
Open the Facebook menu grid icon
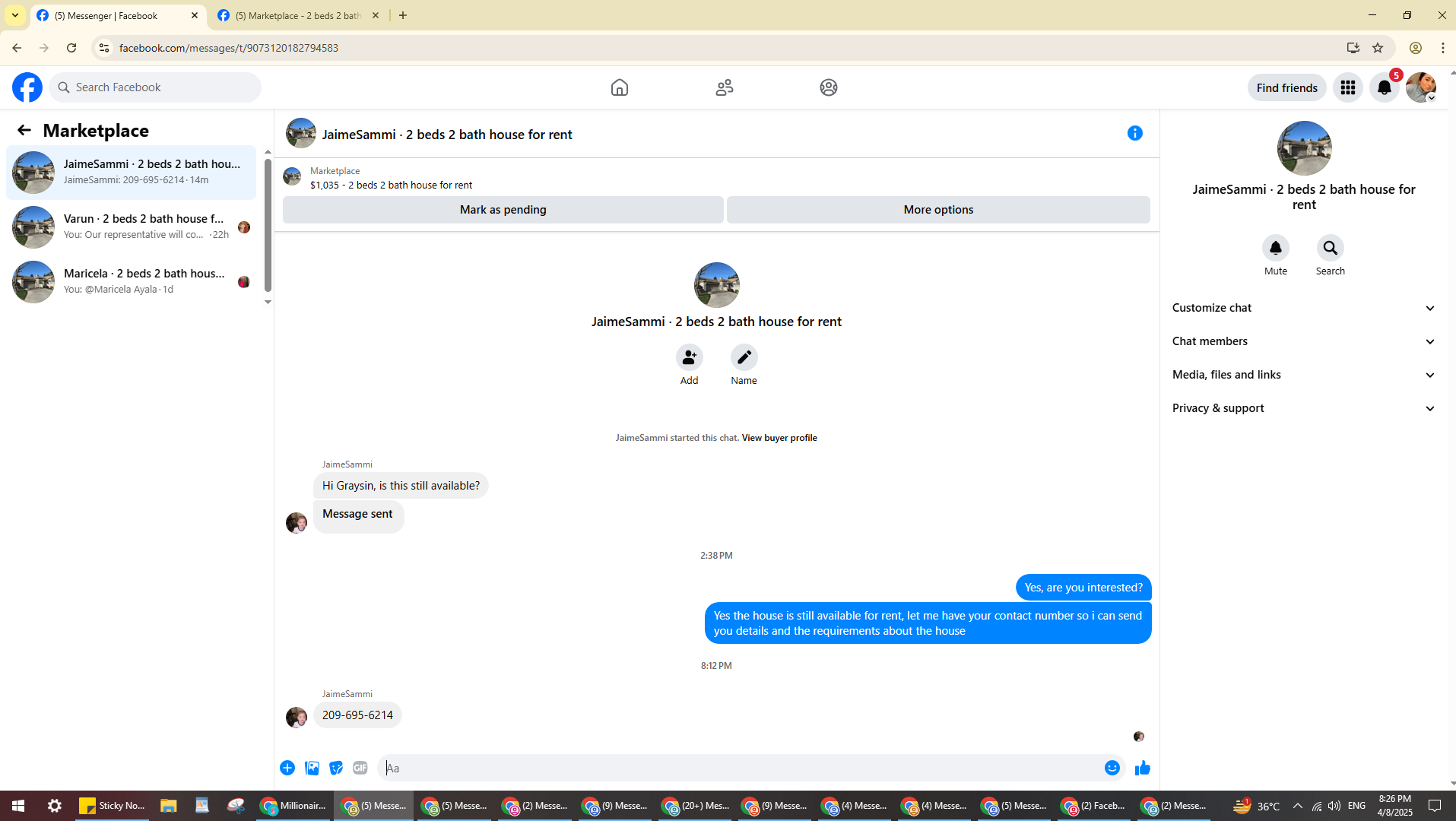tap(1347, 87)
